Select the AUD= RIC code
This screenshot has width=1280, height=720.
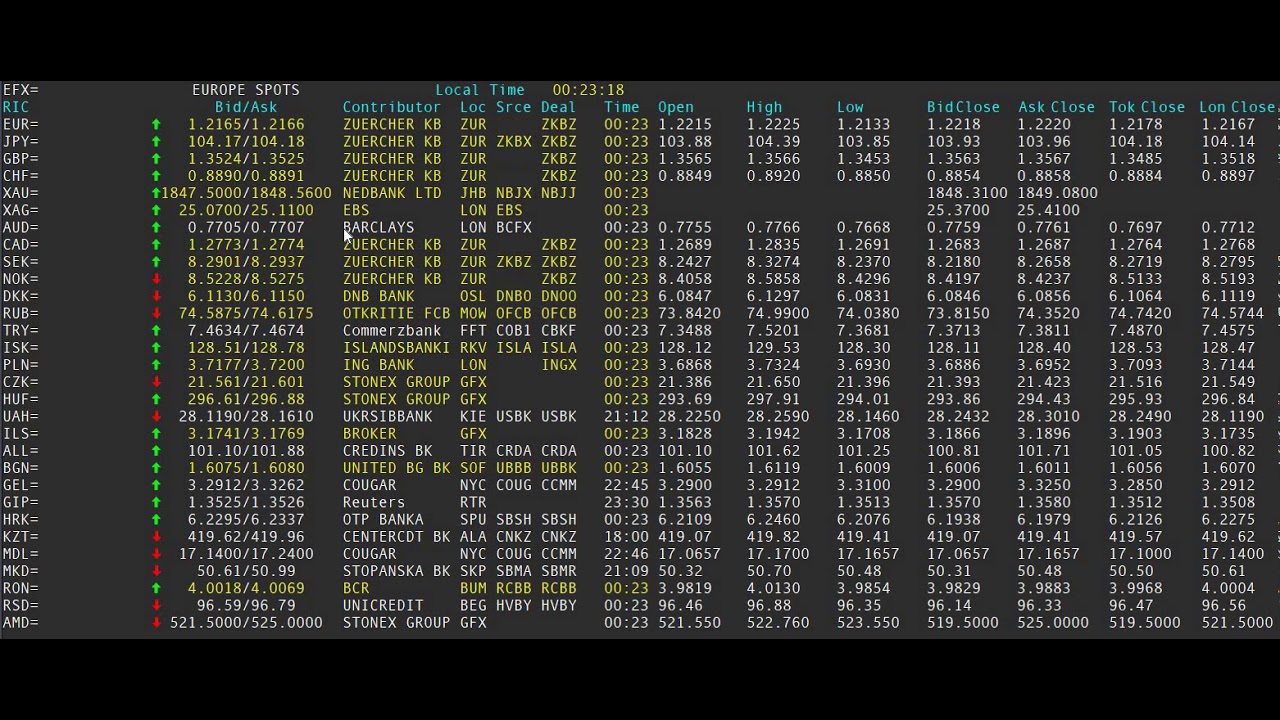click(21, 227)
